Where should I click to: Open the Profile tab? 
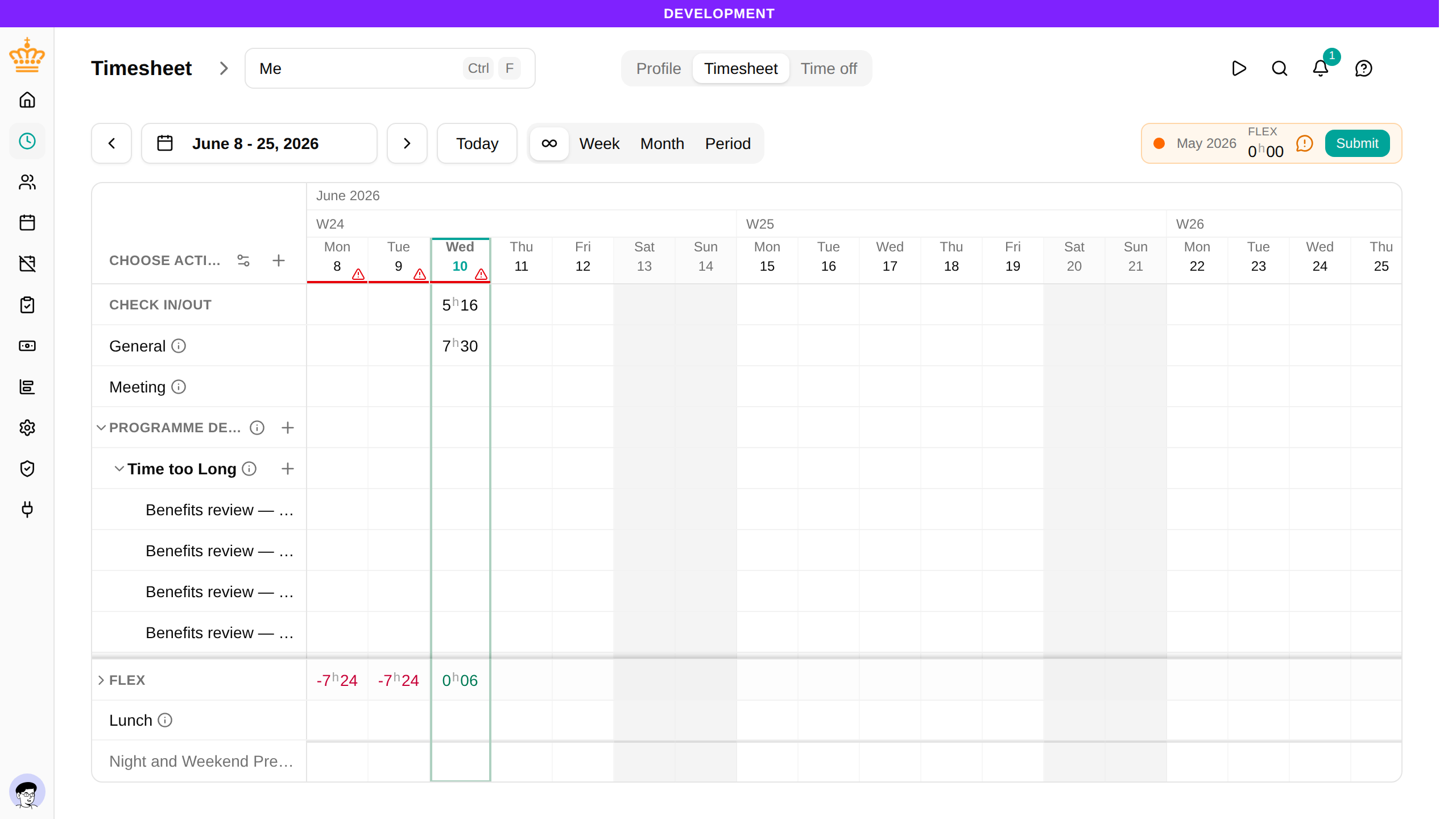coord(659,68)
